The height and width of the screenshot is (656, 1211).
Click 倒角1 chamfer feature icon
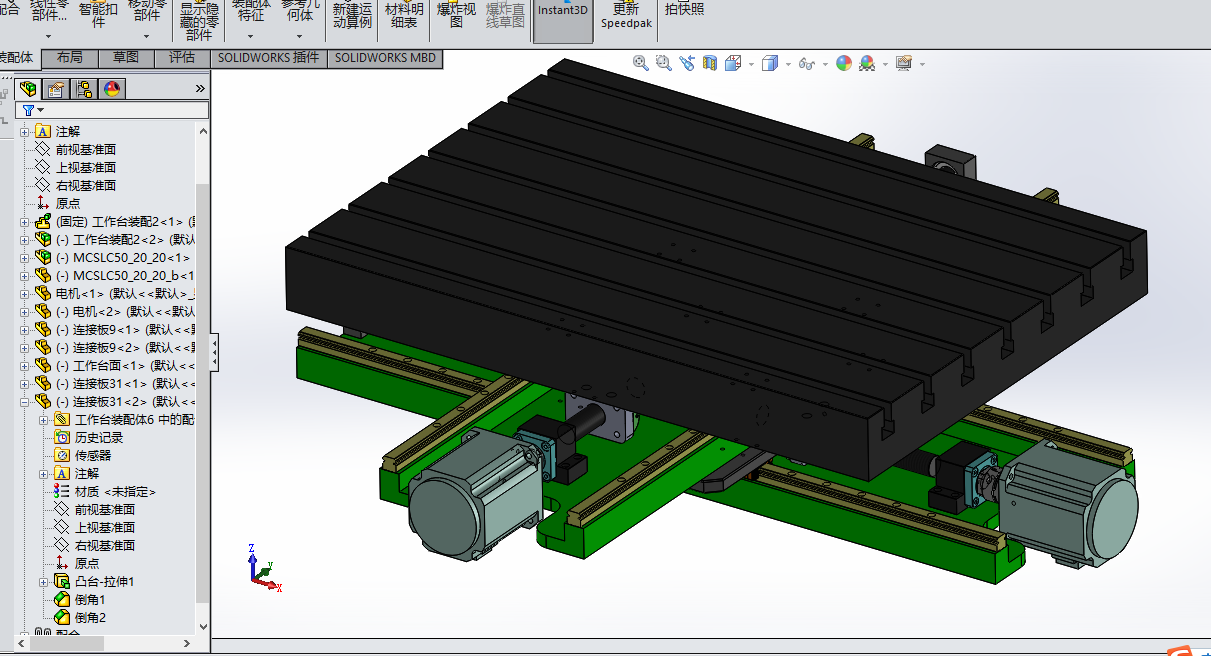coord(61,599)
